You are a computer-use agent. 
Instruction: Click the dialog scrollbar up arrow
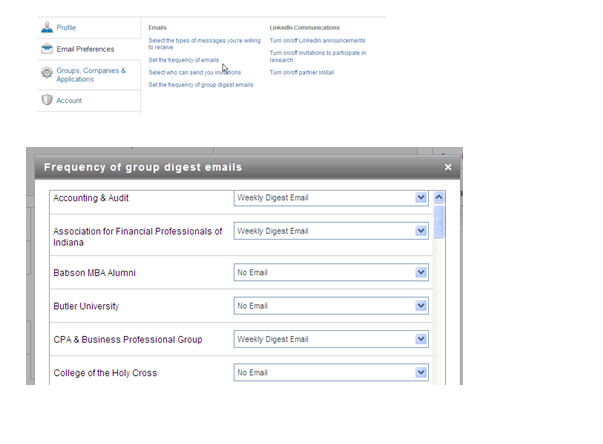pyautogui.click(x=439, y=197)
